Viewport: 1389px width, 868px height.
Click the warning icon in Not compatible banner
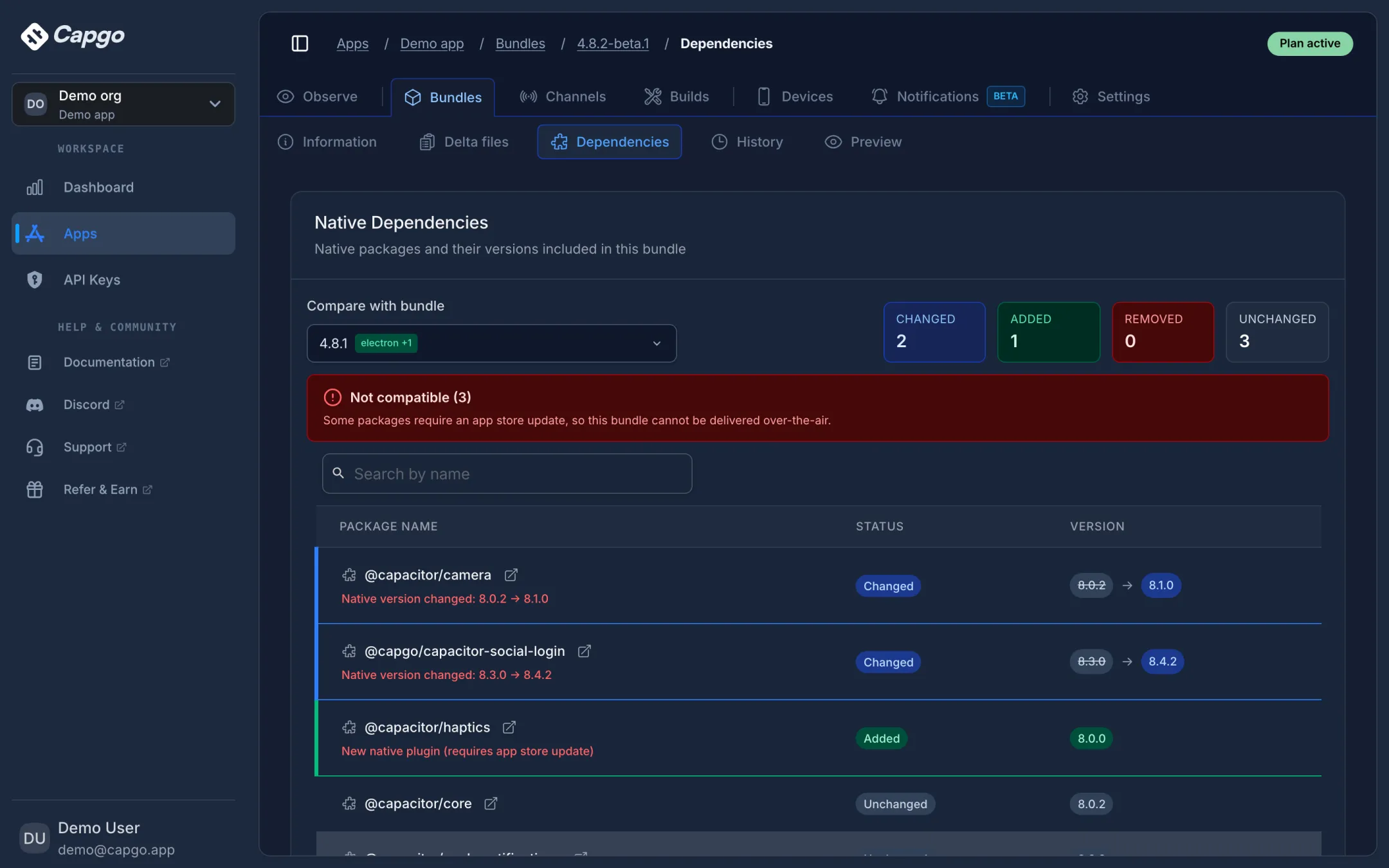(x=332, y=397)
